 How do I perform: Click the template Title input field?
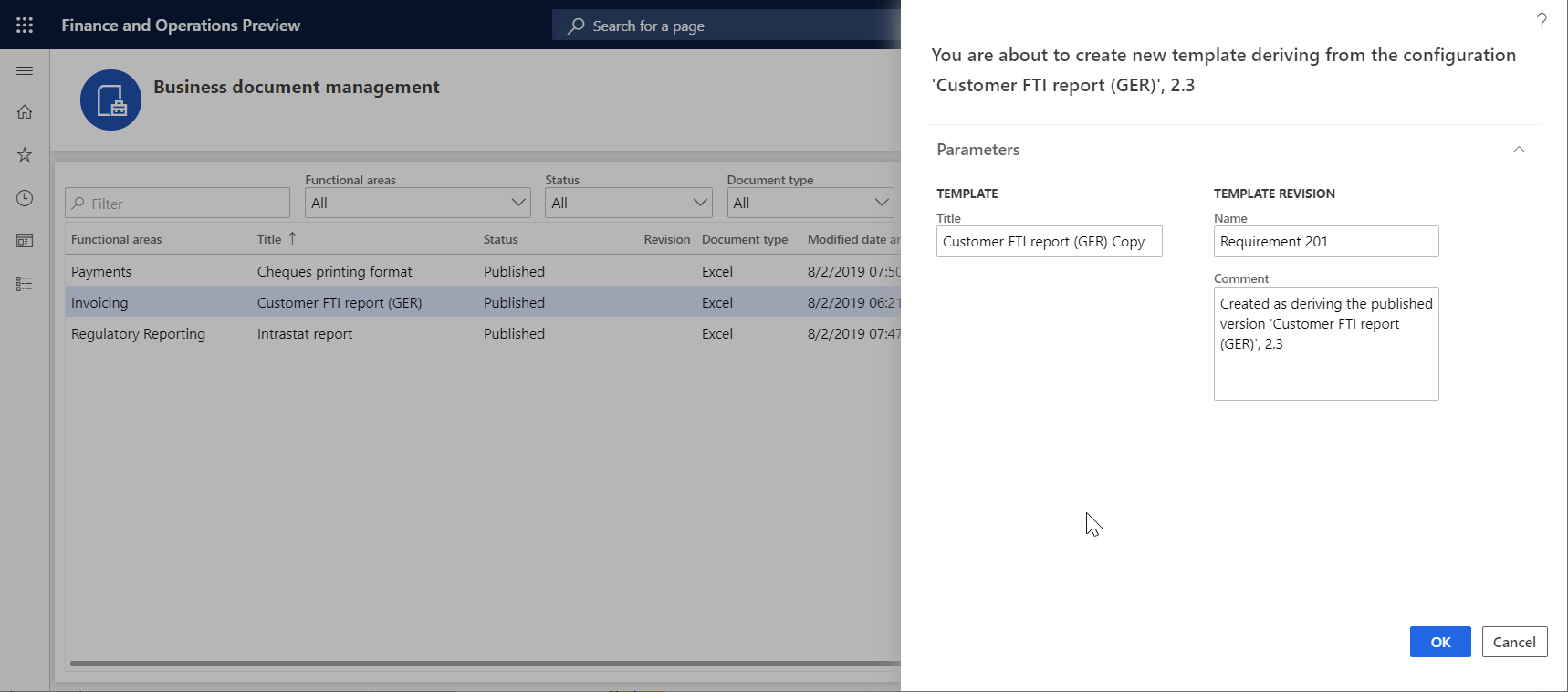pyautogui.click(x=1050, y=241)
